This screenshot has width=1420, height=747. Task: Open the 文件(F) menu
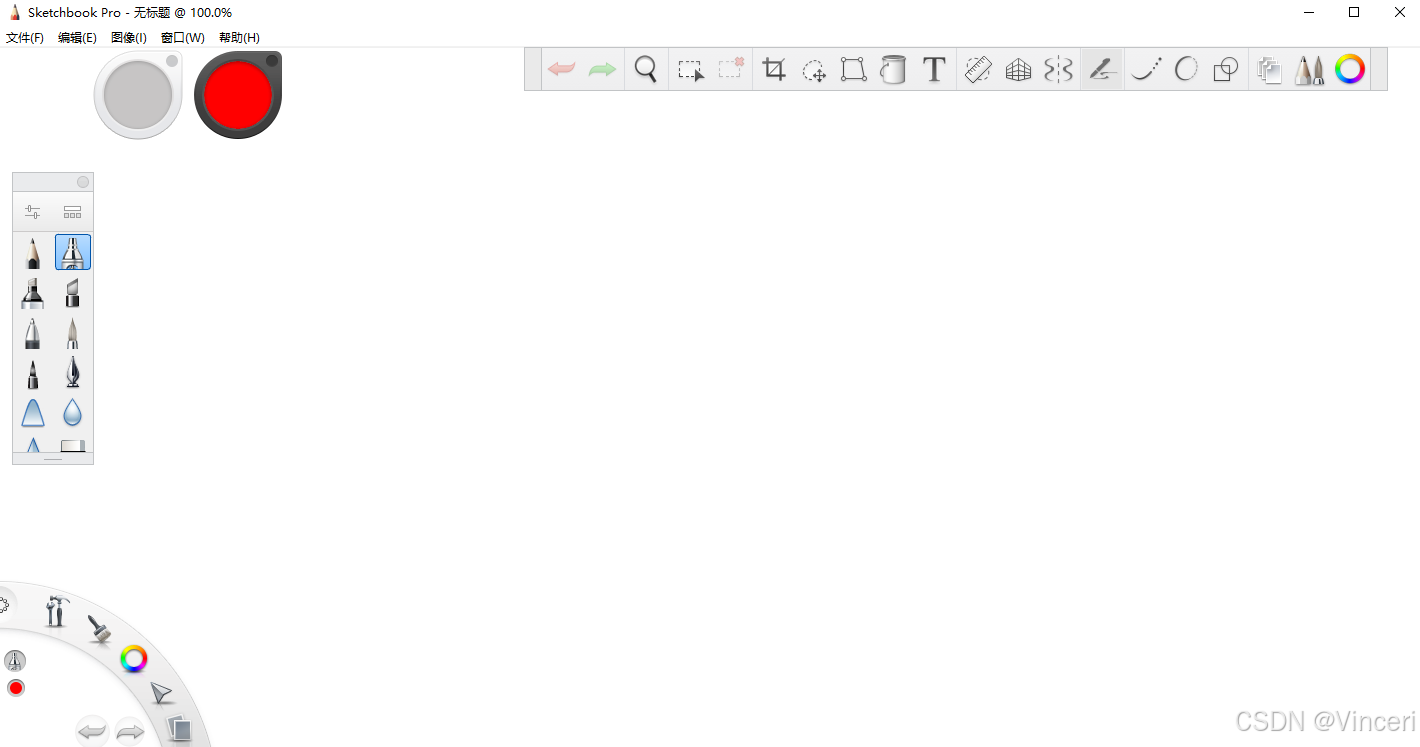coord(25,38)
